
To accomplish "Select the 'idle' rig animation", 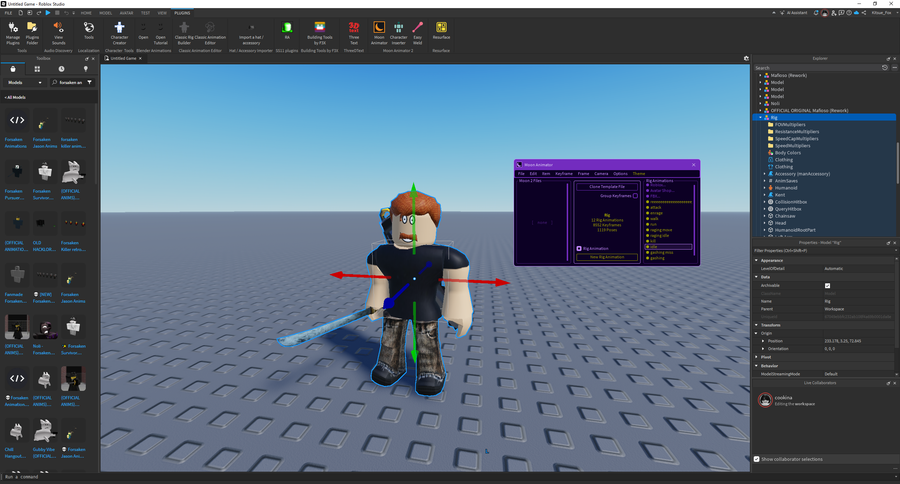I will pyautogui.click(x=669, y=247).
